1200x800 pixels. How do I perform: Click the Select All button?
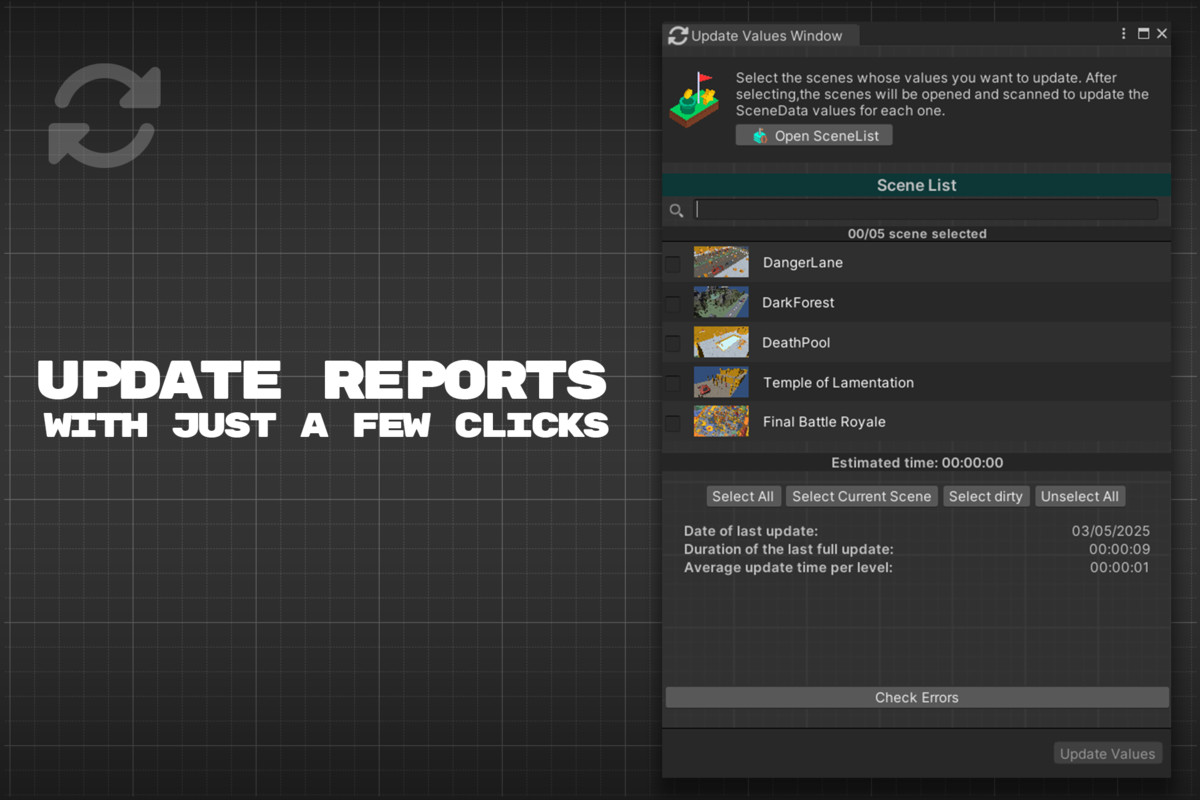(x=743, y=497)
